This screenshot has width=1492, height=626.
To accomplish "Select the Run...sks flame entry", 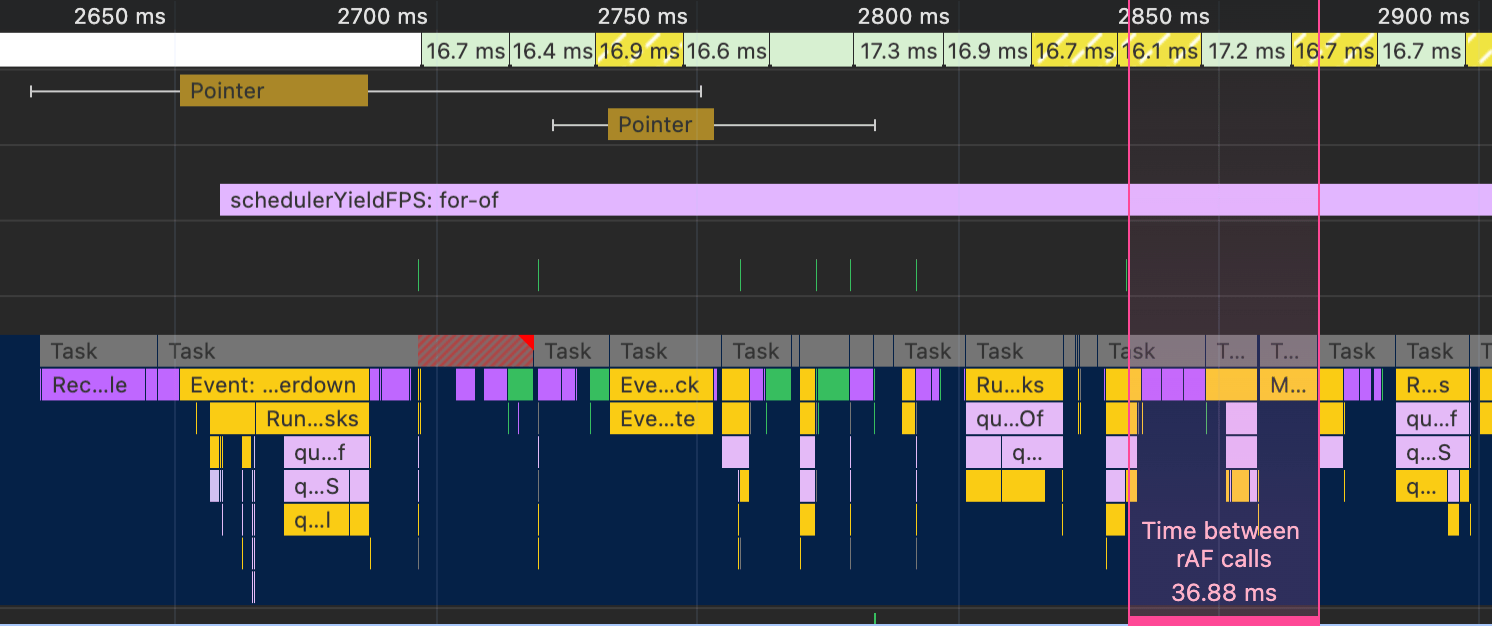I will point(312,419).
